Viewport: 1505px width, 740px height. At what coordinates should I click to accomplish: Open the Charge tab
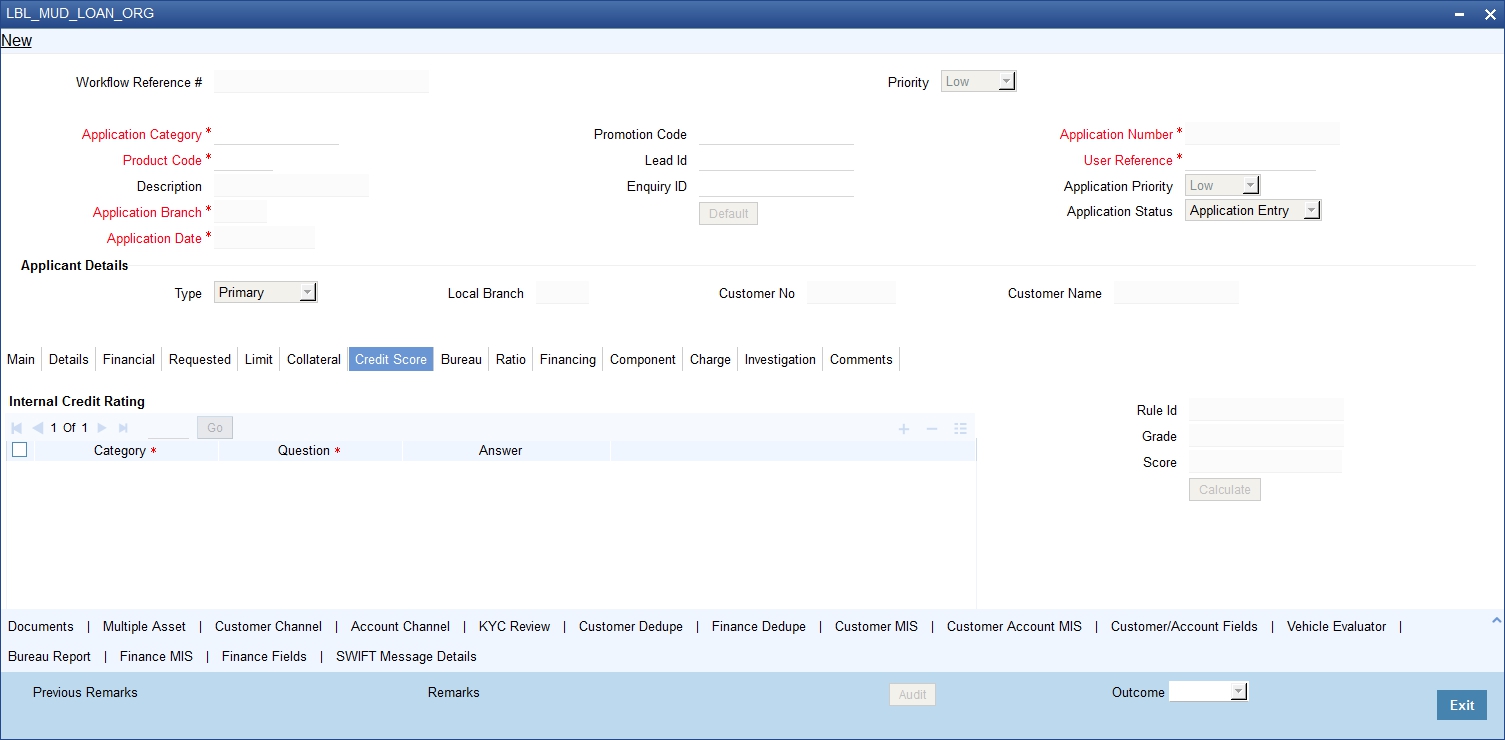[710, 359]
